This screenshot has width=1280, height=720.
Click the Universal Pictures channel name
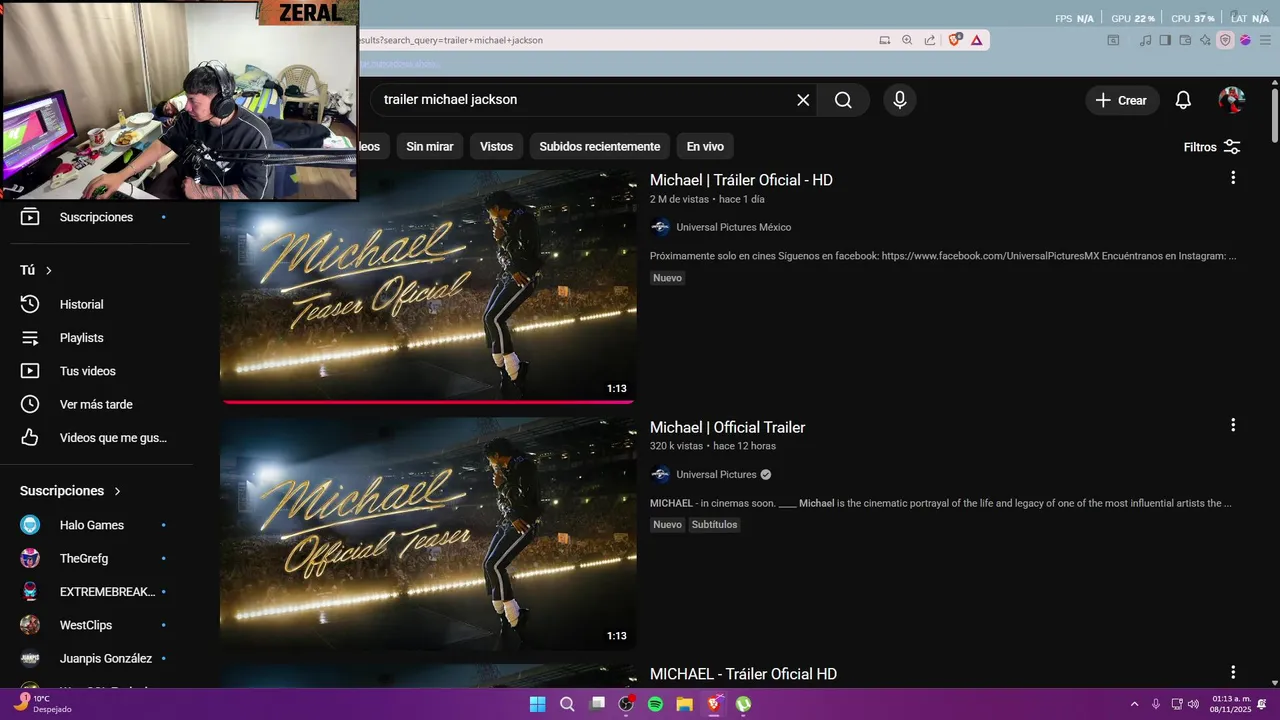(716, 474)
